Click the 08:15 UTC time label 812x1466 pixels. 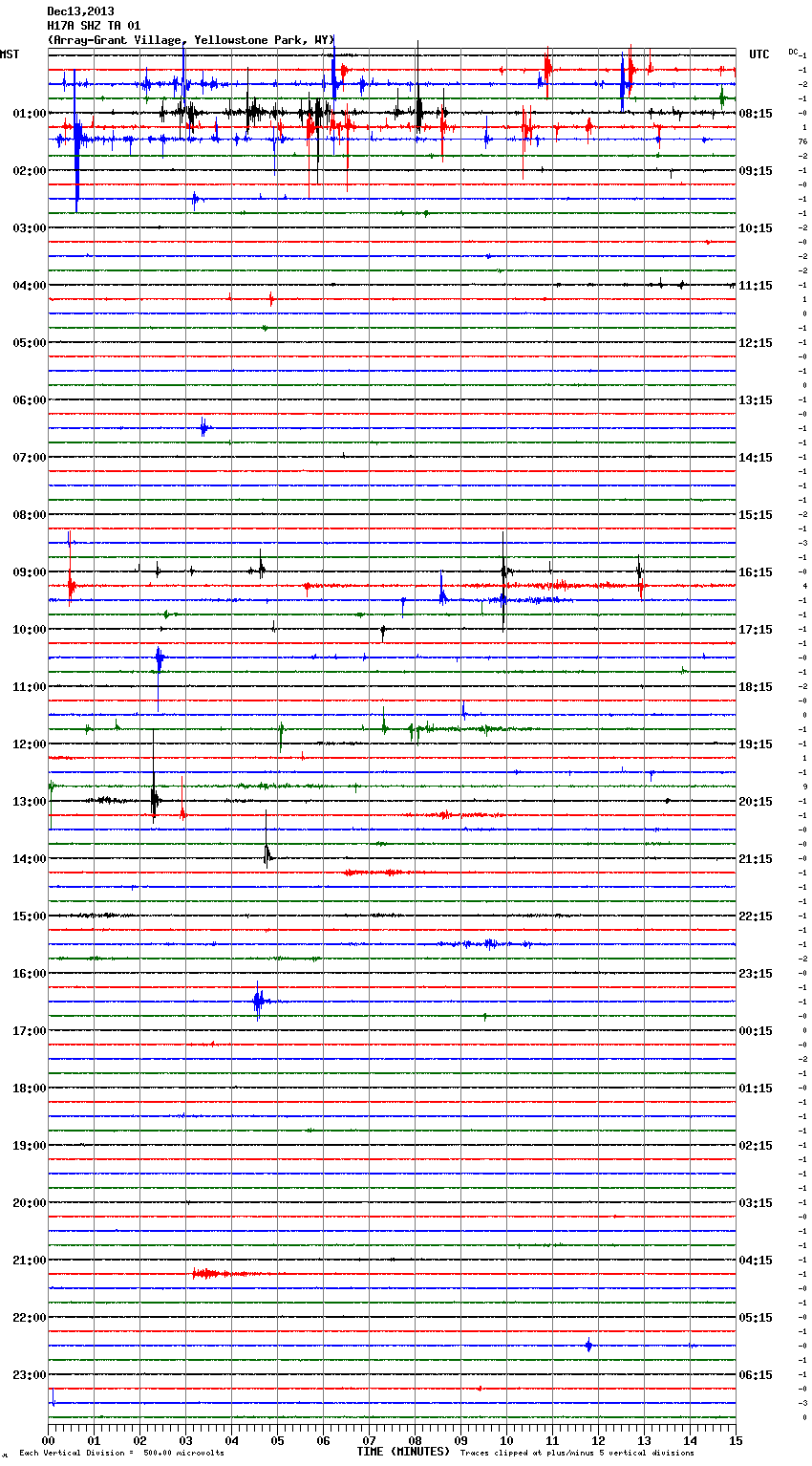tap(756, 114)
